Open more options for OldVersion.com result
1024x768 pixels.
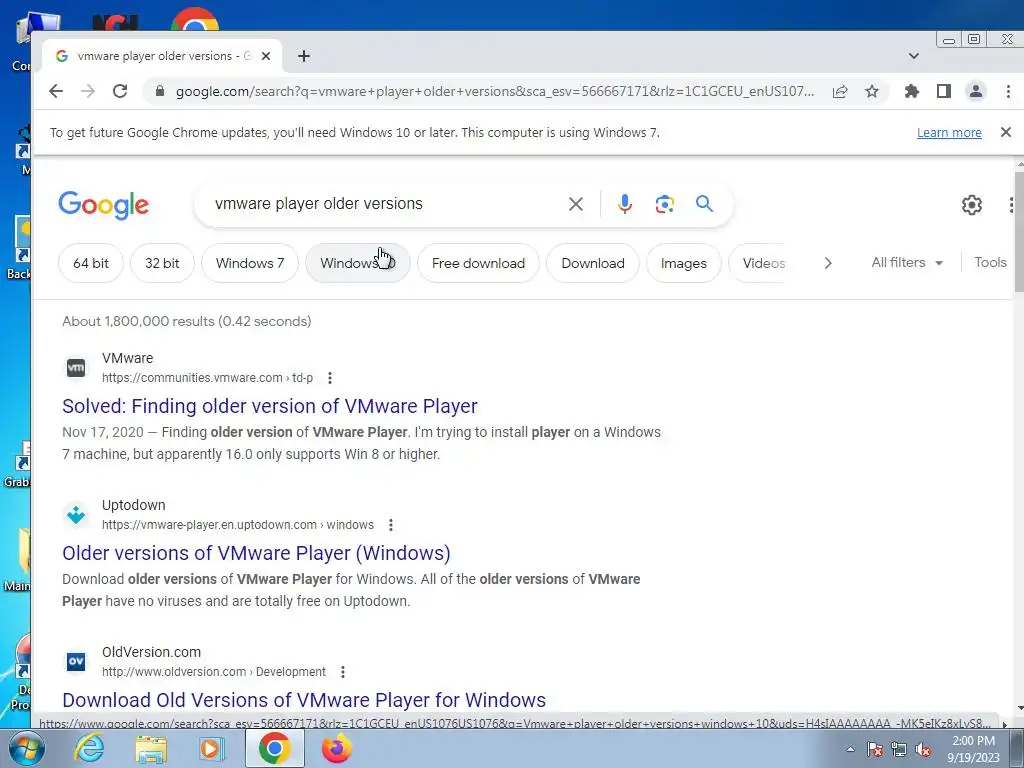tap(343, 672)
